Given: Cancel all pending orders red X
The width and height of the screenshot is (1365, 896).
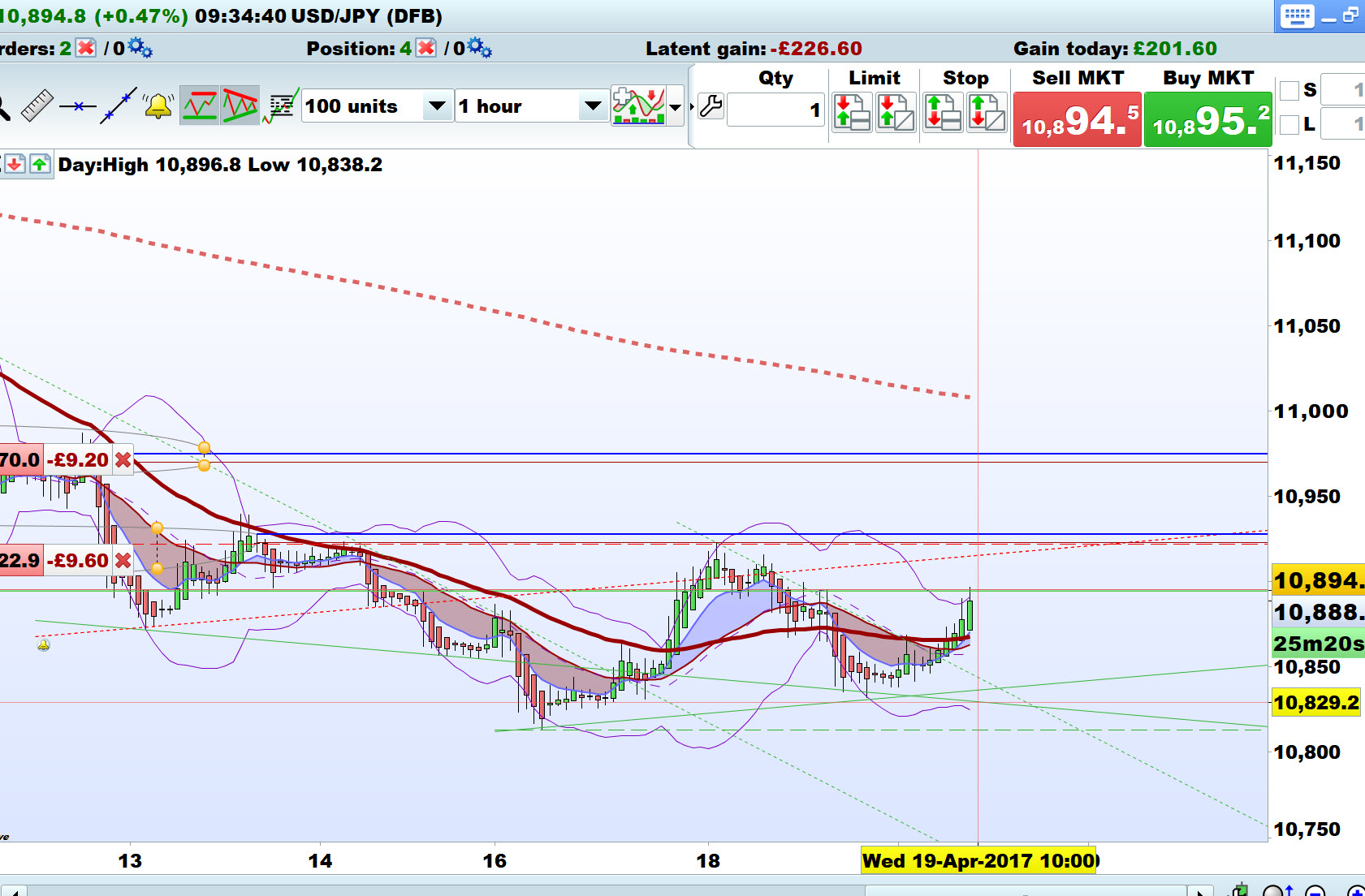Looking at the screenshot, I should click(x=86, y=48).
